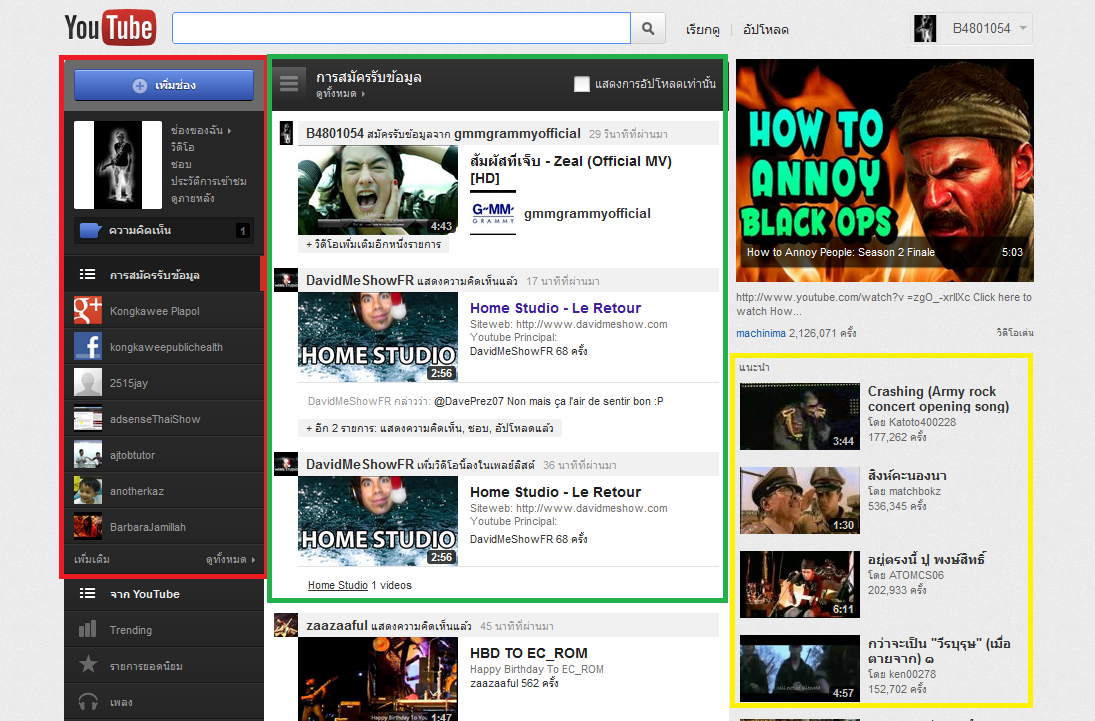Click the ajtobtutor channel icon

coord(88,455)
